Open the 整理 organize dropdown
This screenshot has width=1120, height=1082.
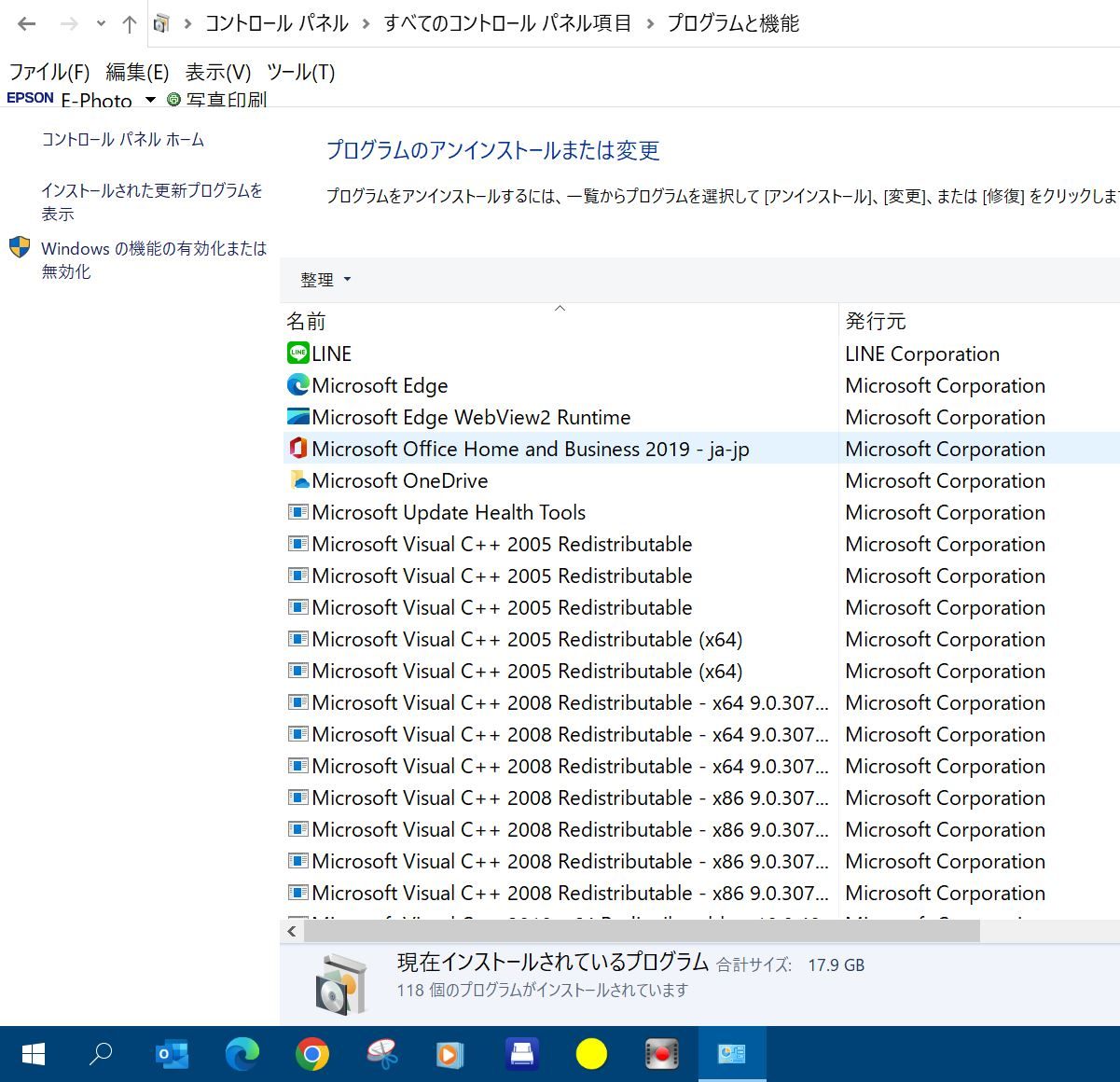pyautogui.click(x=325, y=279)
